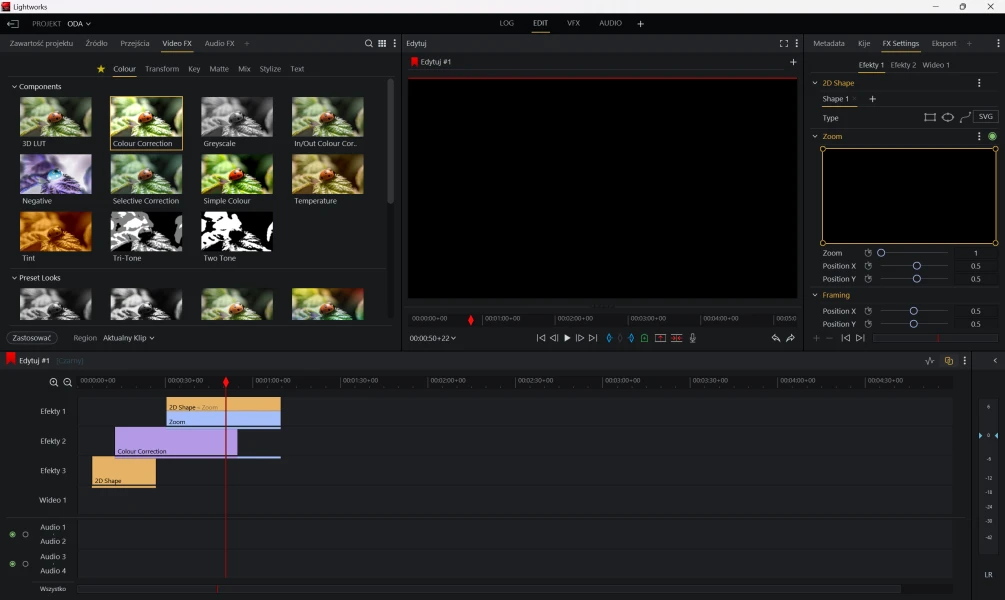
Task: Click the SVG shape type button
Action: [986, 118]
